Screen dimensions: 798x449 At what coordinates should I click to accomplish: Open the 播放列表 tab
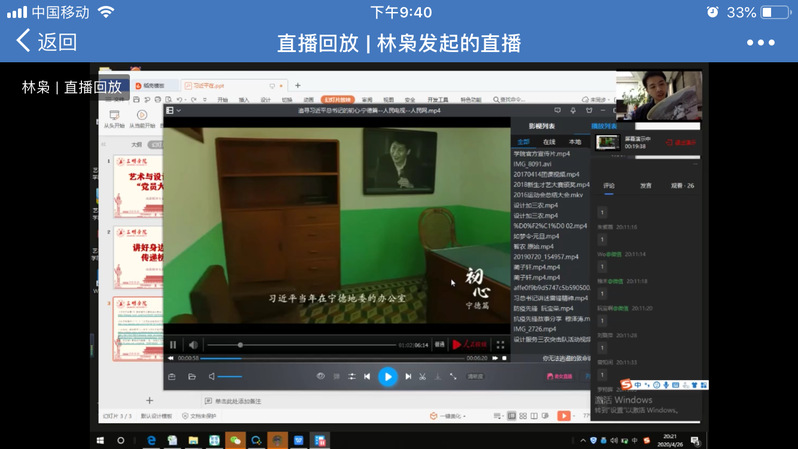(604, 126)
